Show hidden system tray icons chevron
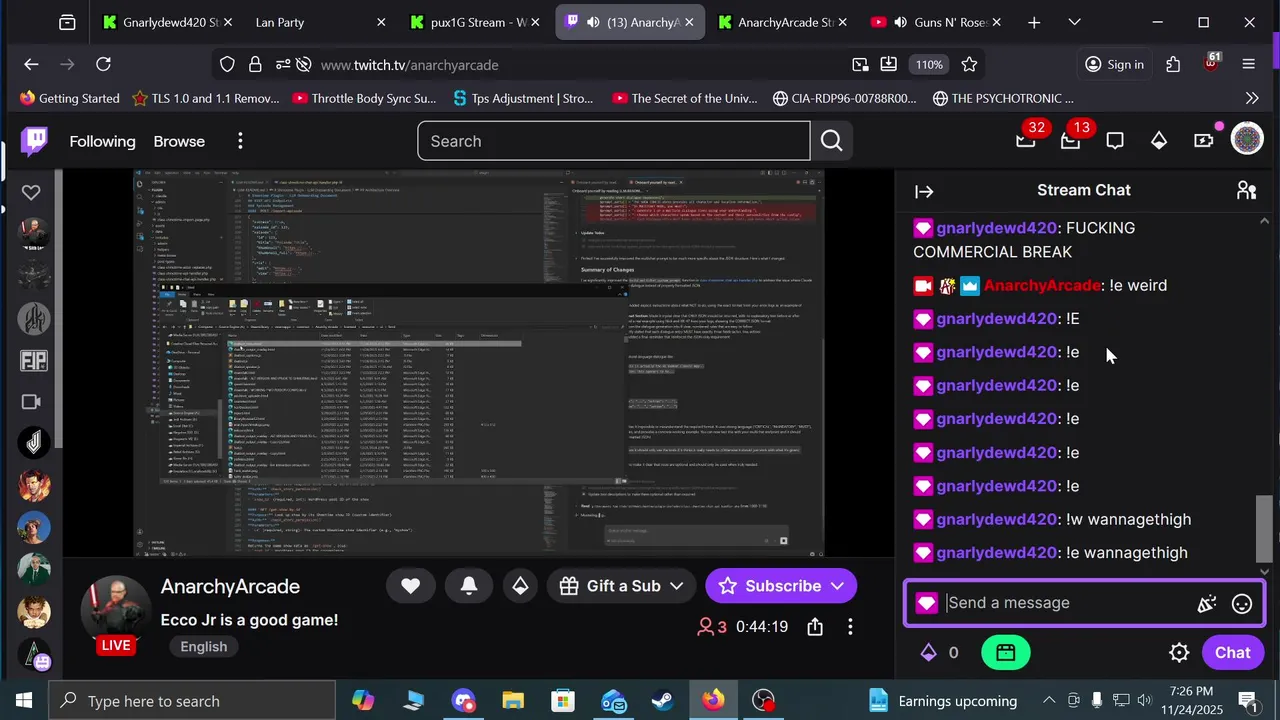The image size is (1280, 720). click(x=1049, y=701)
